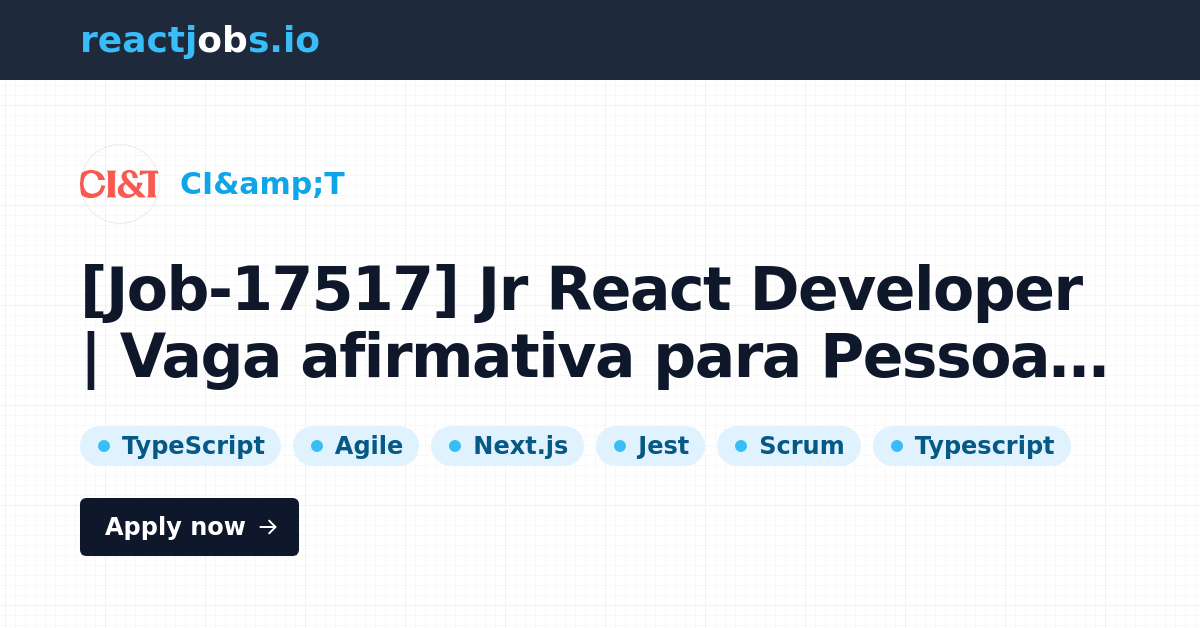Viewport: 1200px width, 628px height.
Task: Click the bullet dot beside Scrum tag
Action: pyautogui.click(x=741, y=445)
